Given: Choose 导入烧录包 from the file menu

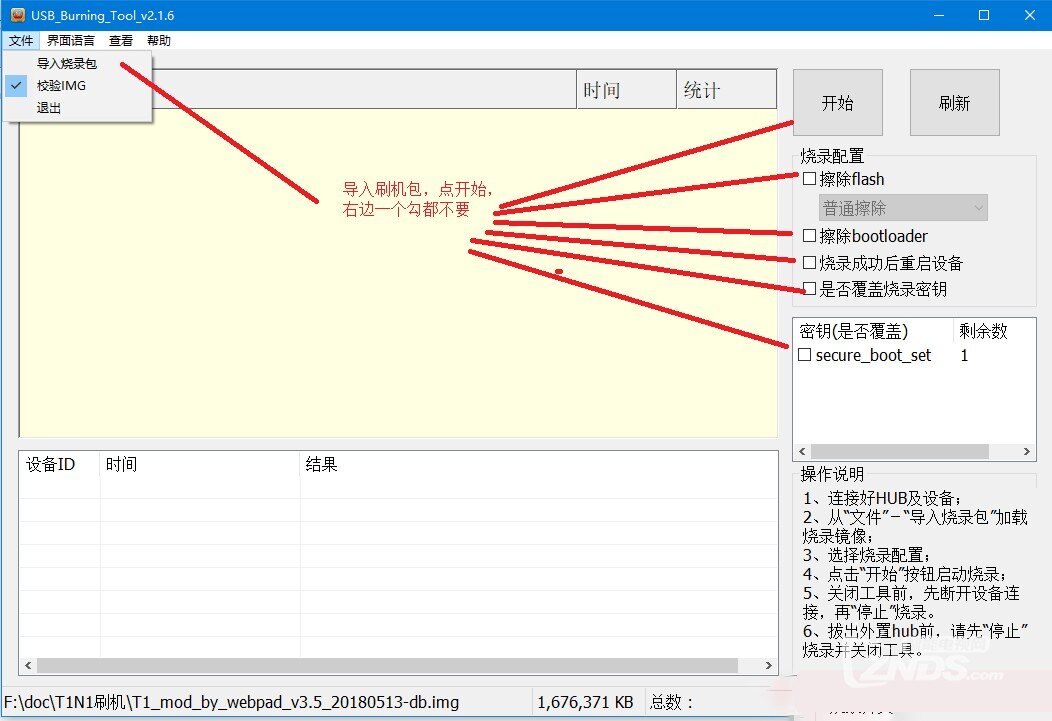Looking at the screenshot, I should (77, 64).
